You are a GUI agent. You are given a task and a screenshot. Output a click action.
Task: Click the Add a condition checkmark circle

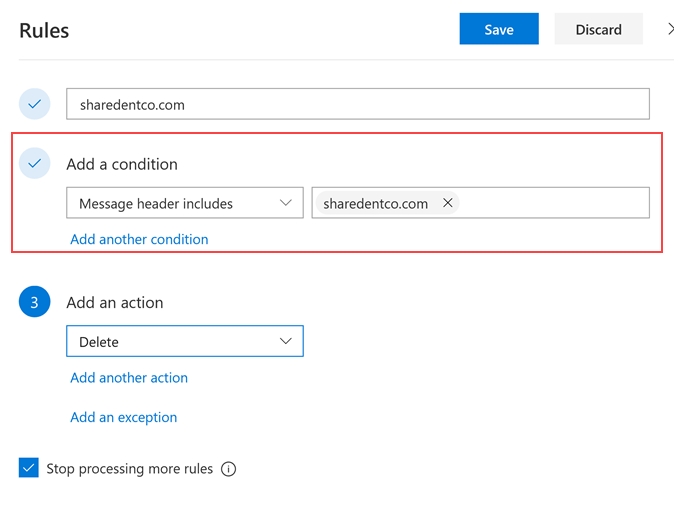click(35, 163)
